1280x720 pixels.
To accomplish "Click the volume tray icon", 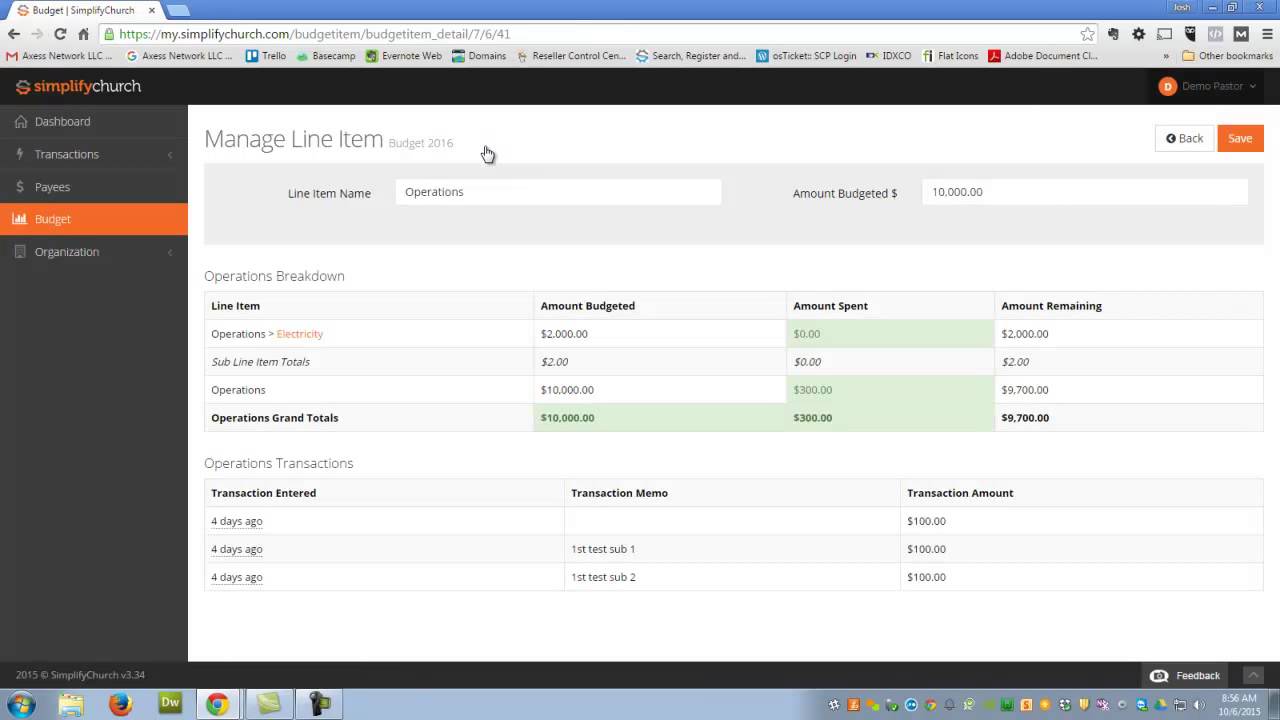I will pyautogui.click(x=1199, y=705).
